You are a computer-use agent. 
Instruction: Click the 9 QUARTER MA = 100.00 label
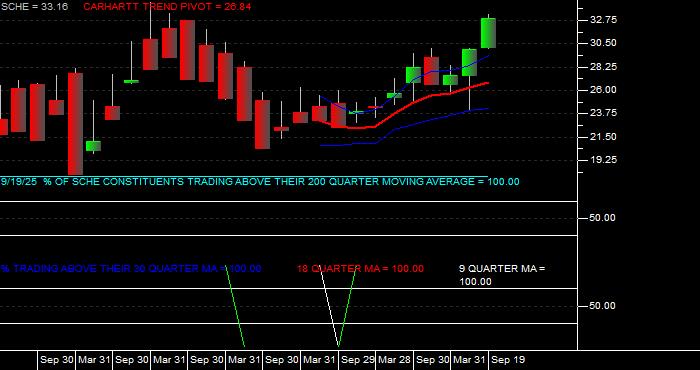click(502, 275)
